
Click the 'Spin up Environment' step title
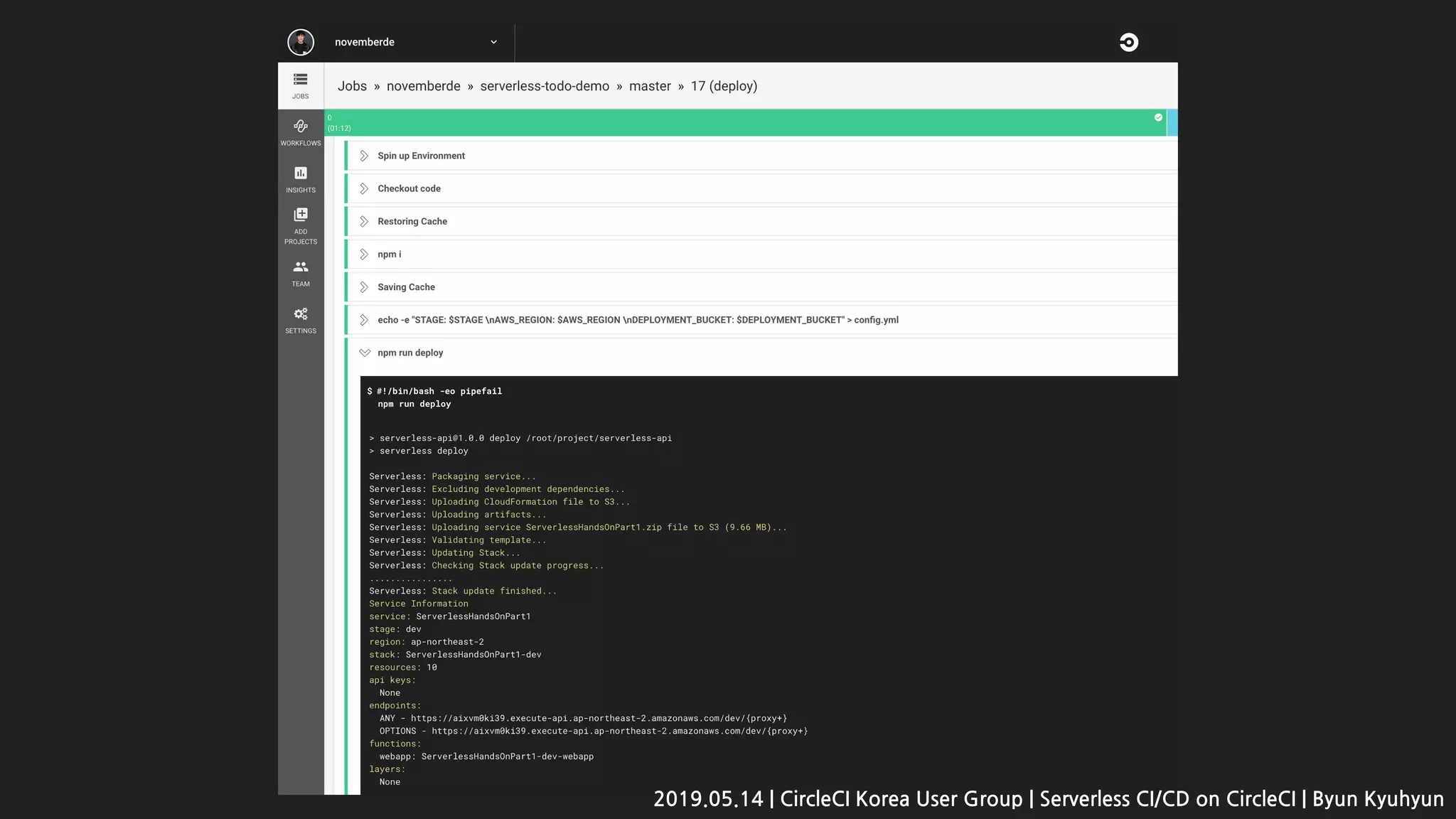coord(421,156)
